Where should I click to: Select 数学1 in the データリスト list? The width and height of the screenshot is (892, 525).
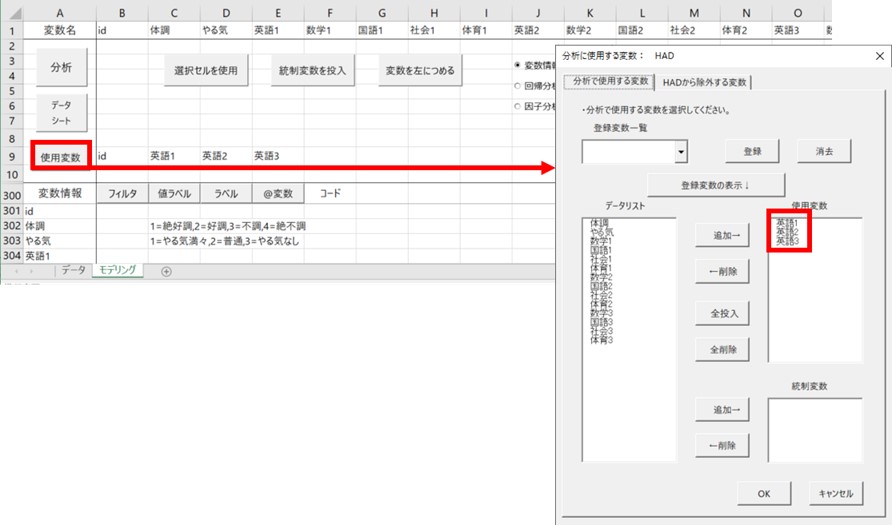click(x=602, y=241)
